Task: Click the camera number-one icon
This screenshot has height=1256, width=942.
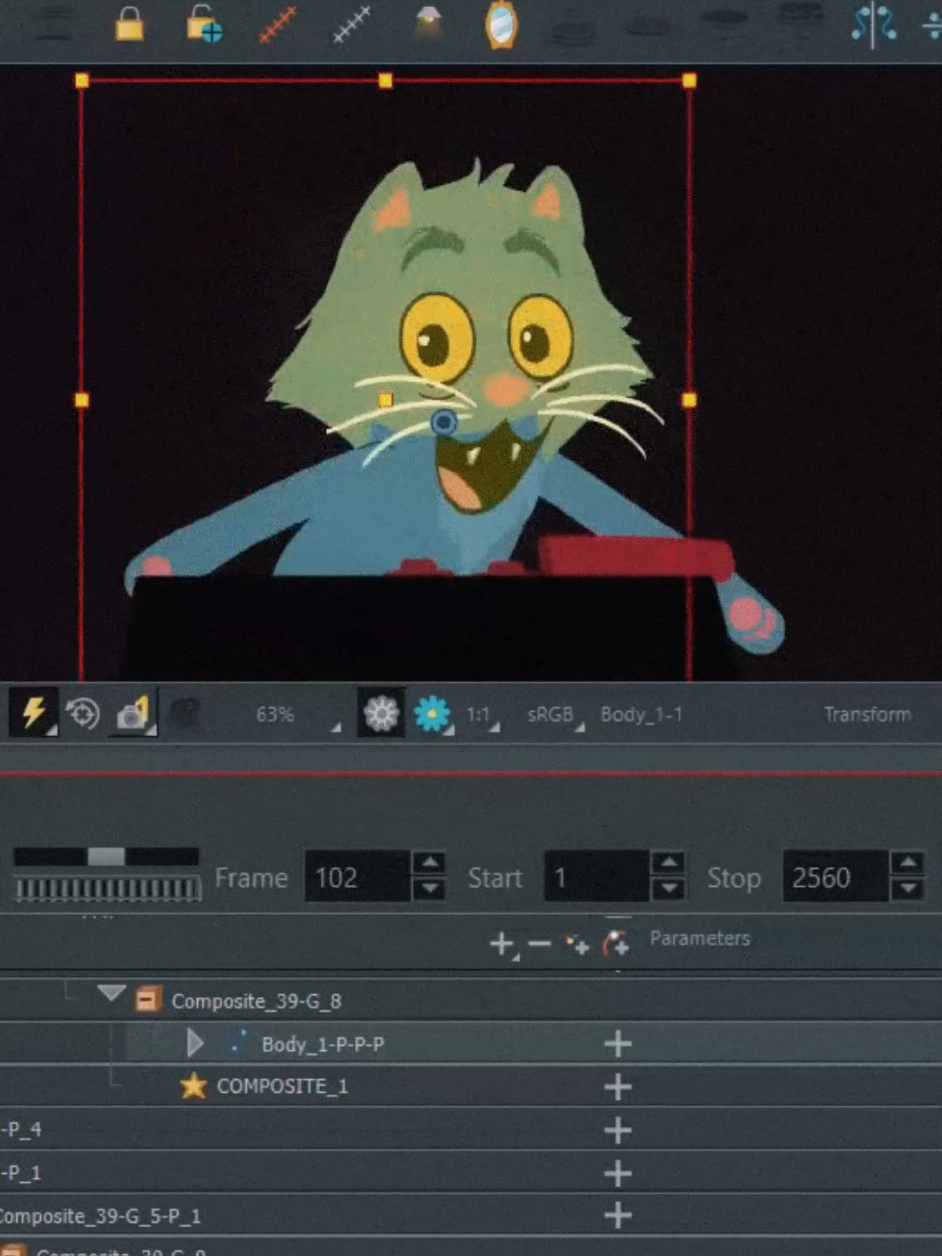Action: tap(133, 714)
